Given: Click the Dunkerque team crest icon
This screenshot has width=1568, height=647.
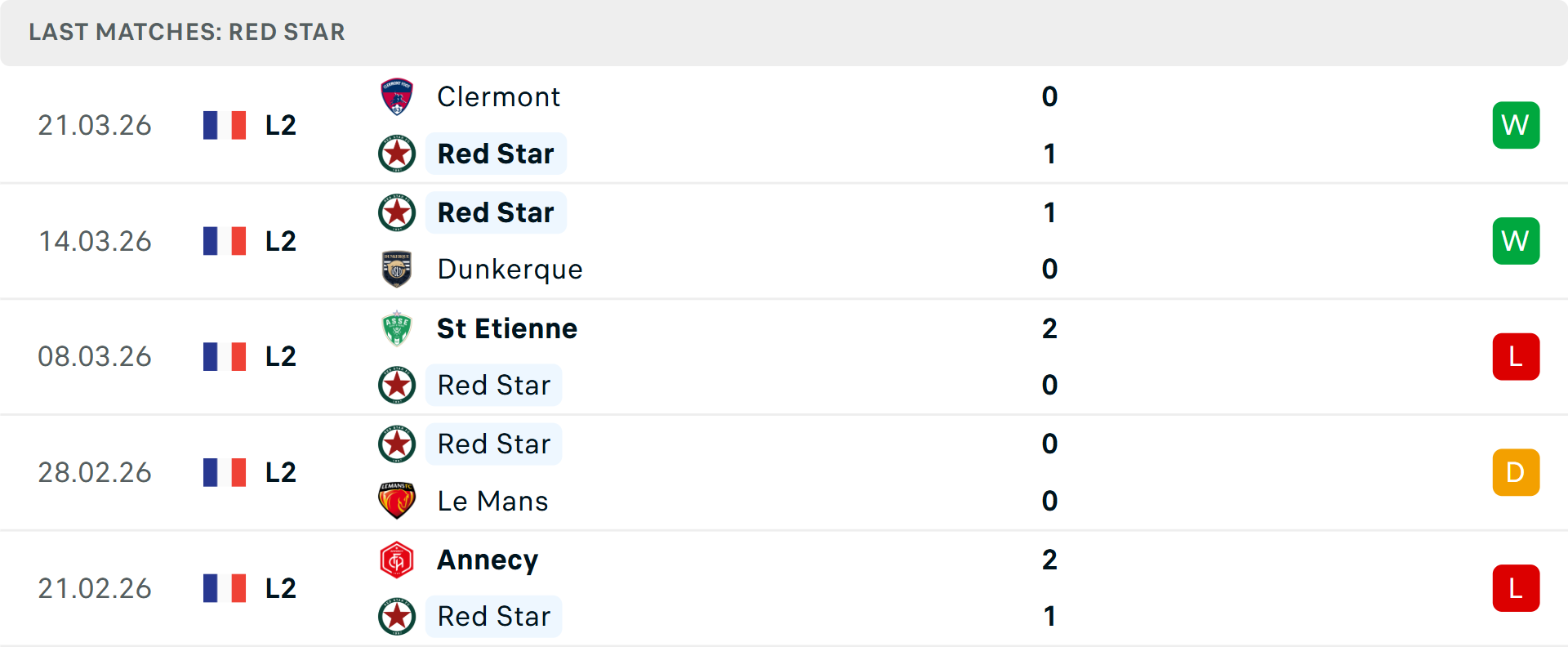Looking at the screenshot, I should click(x=397, y=269).
